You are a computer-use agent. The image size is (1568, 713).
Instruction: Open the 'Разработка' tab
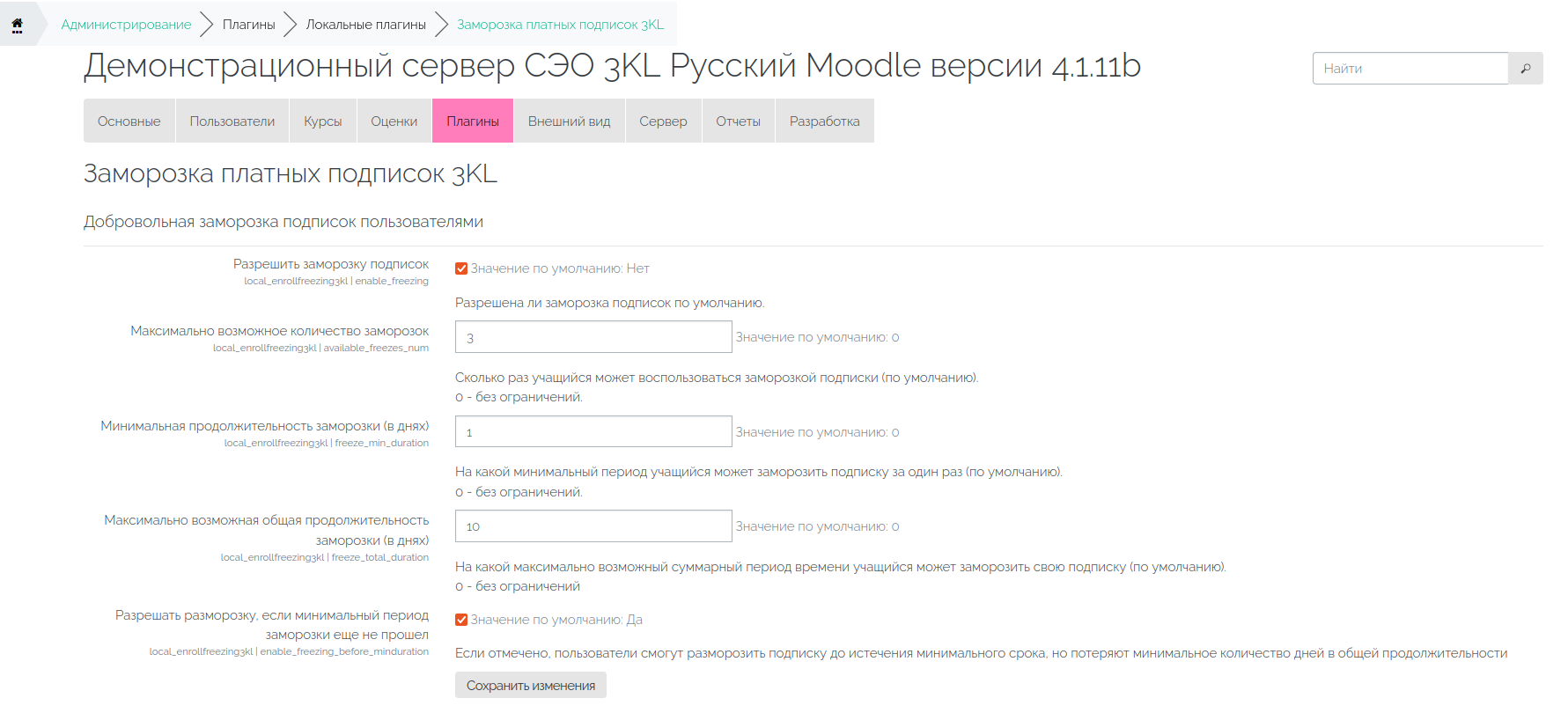point(824,121)
